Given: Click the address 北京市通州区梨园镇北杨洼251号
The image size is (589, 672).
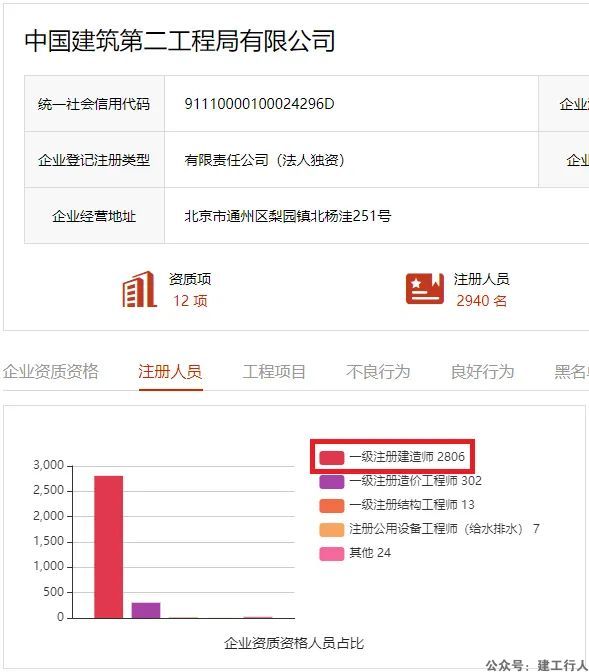Looking at the screenshot, I should (288, 216).
